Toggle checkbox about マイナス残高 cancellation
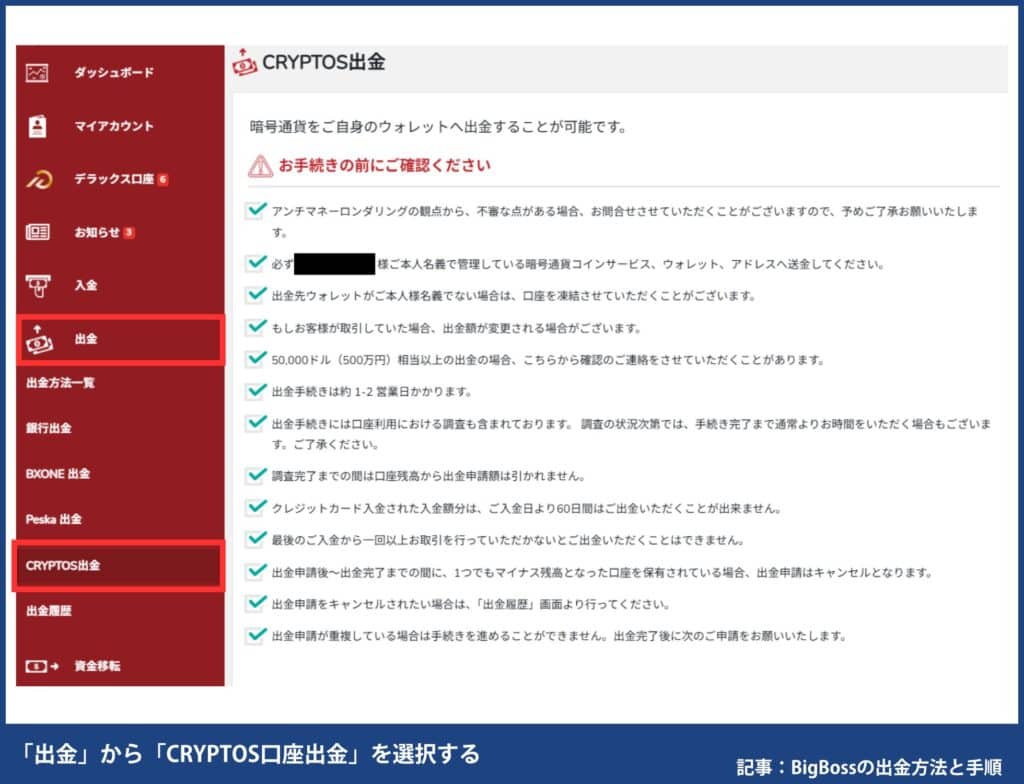The width and height of the screenshot is (1024, 784). coord(255,572)
